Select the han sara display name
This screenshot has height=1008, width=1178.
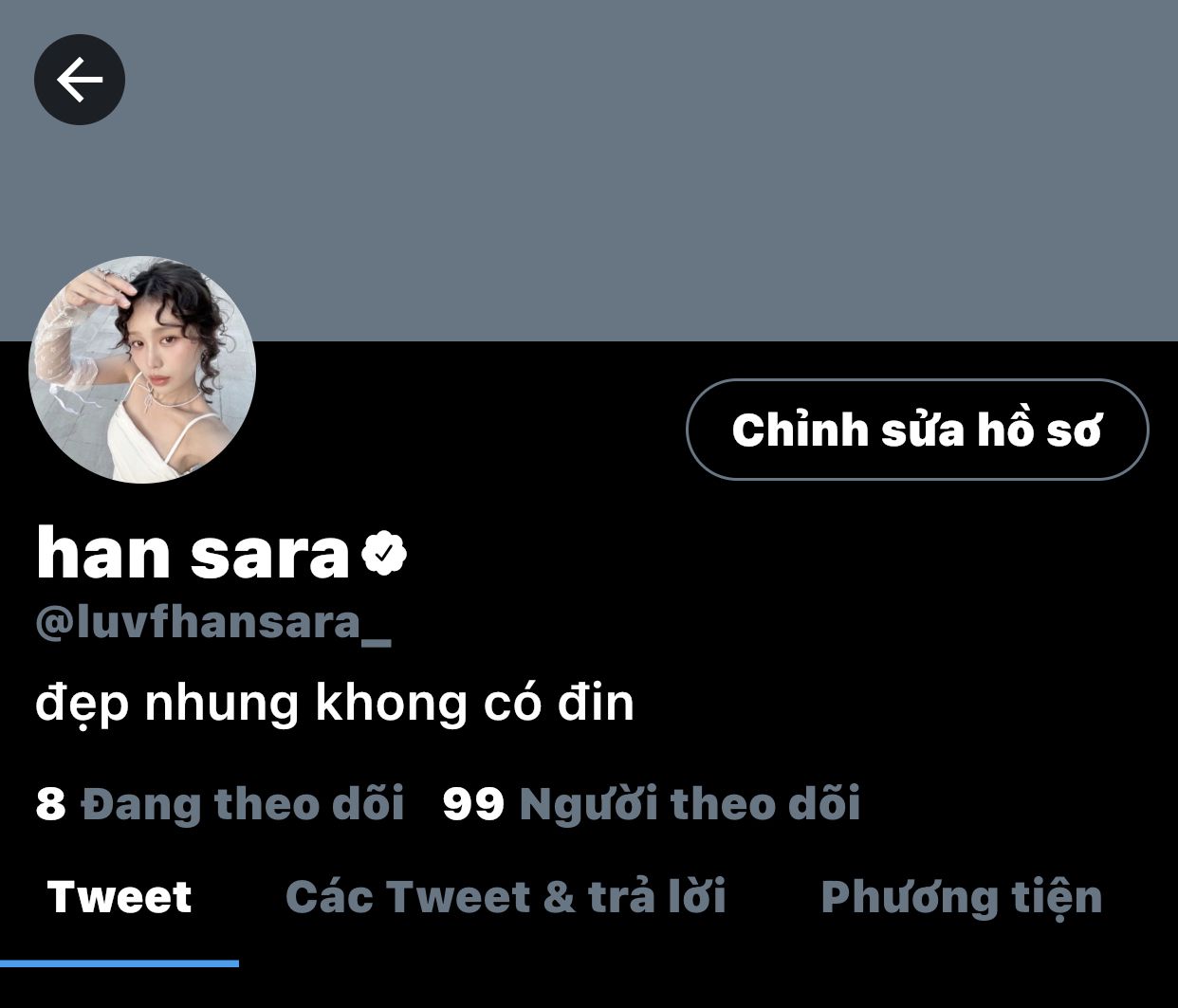(193, 554)
